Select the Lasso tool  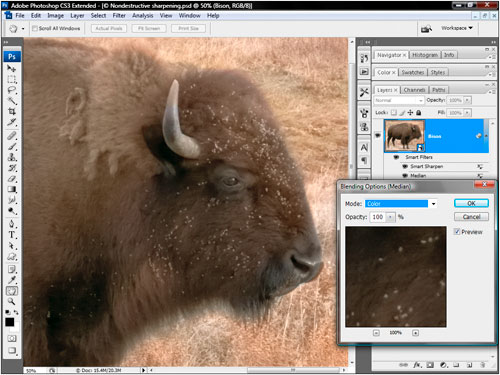pos(12,90)
